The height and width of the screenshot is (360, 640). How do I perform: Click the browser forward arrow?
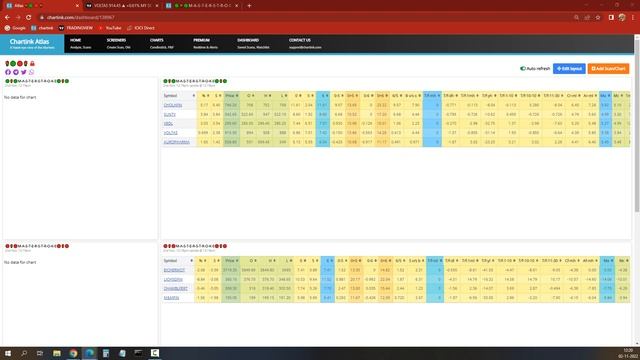click(x=18, y=18)
